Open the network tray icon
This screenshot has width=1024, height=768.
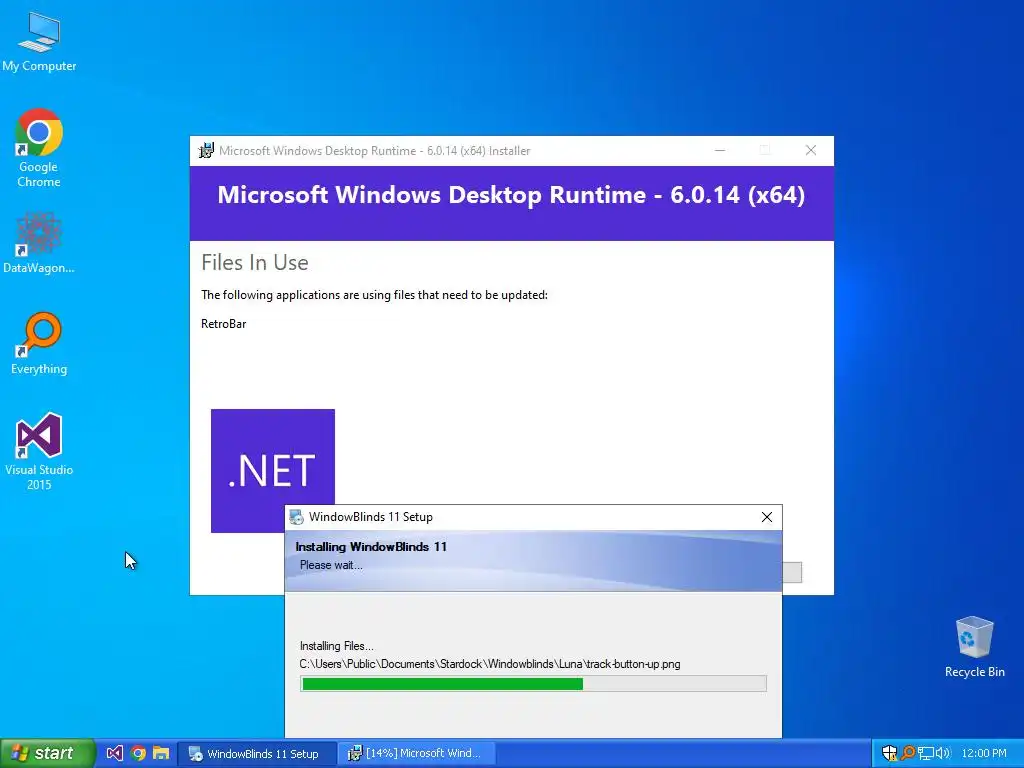coord(925,753)
